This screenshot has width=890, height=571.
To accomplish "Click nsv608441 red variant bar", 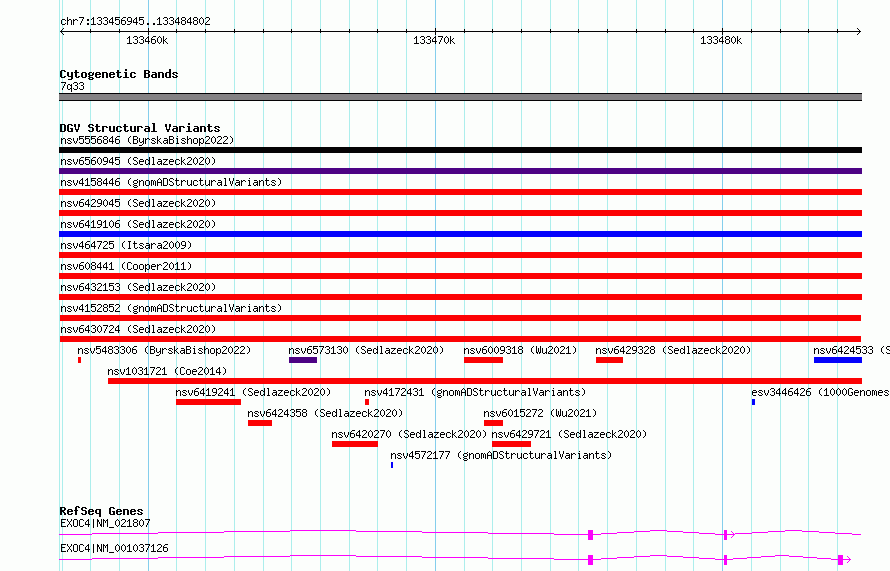I will coord(460,276).
